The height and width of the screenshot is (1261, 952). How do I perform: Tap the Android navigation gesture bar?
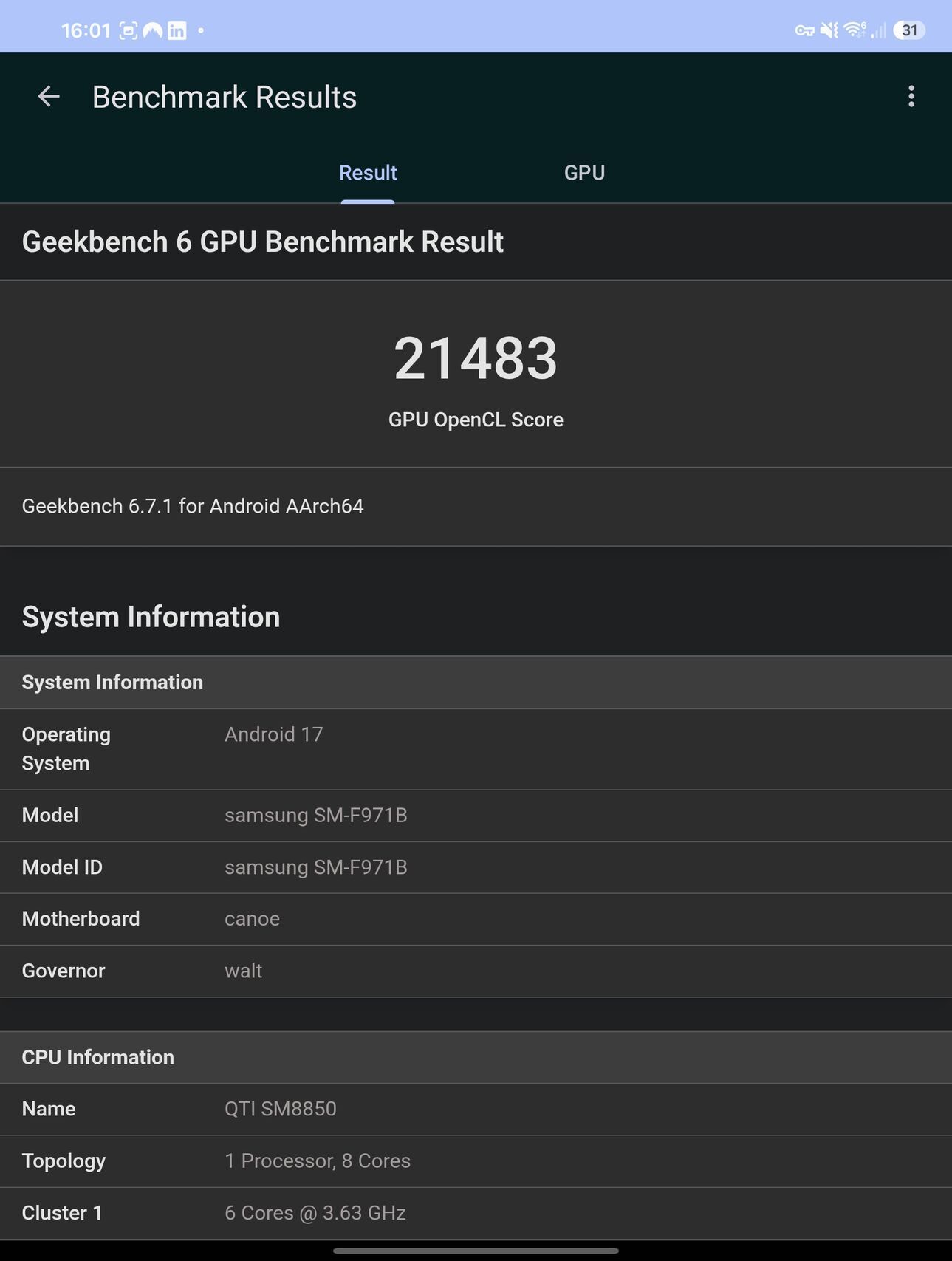click(x=476, y=1251)
